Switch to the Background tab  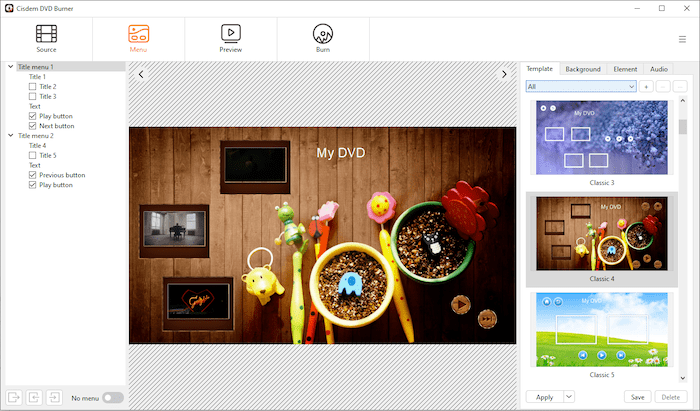582,69
